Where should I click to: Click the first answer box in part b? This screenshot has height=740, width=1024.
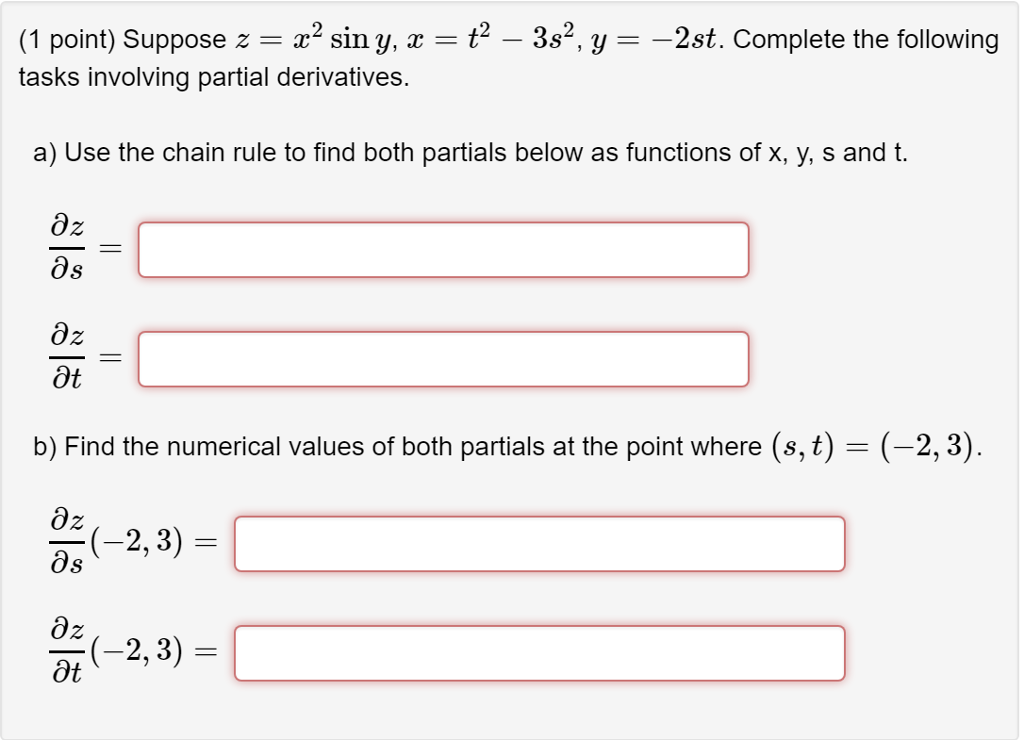540,543
